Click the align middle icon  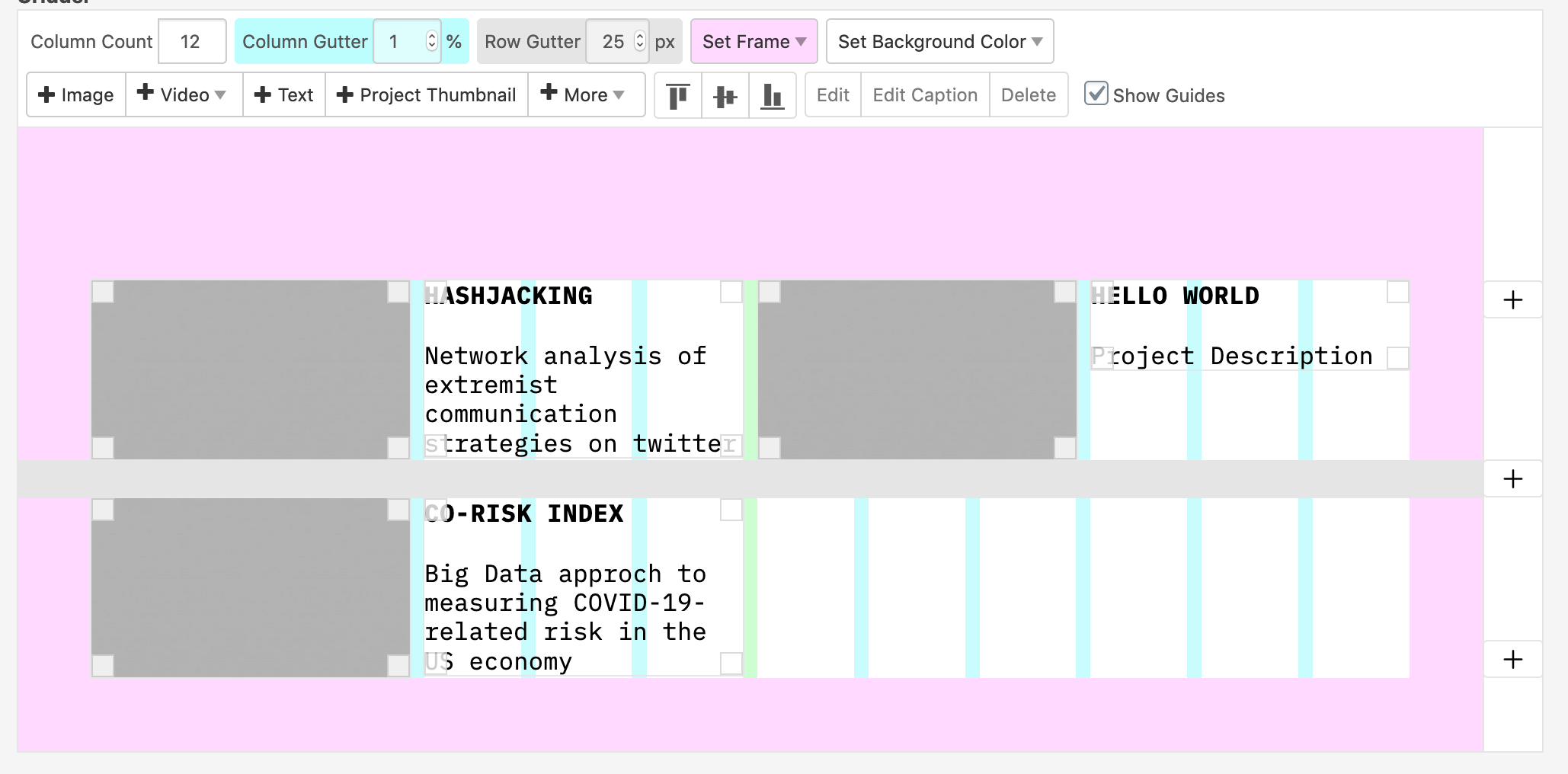pyautogui.click(x=725, y=95)
